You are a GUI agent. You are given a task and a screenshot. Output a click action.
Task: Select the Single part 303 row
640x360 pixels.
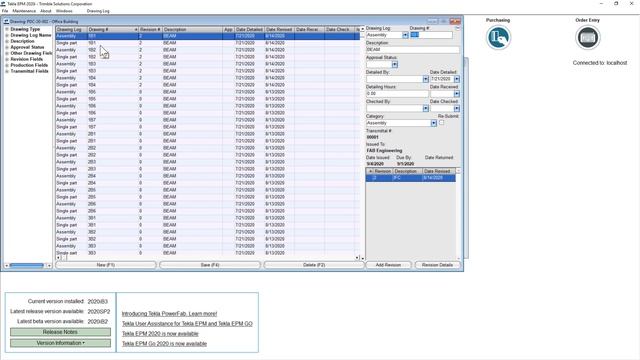click(x=207, y=253)
